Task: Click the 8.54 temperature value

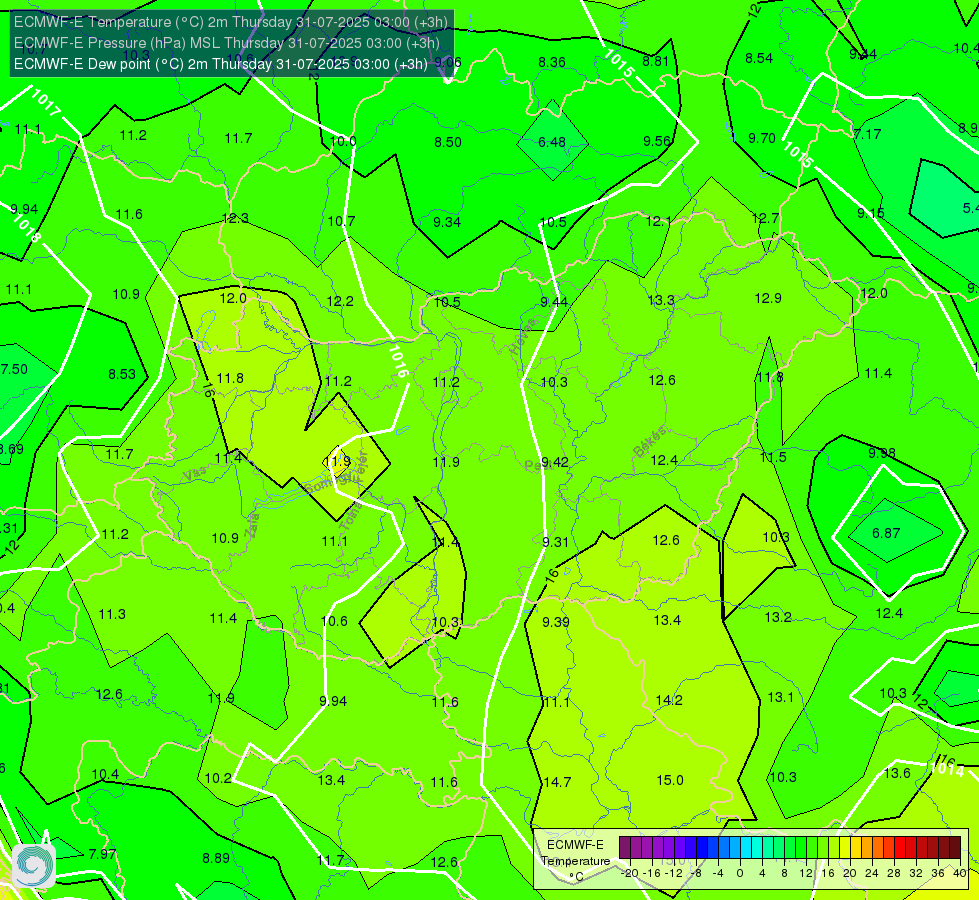Action: pyautogui.click(x=759, y=58)
